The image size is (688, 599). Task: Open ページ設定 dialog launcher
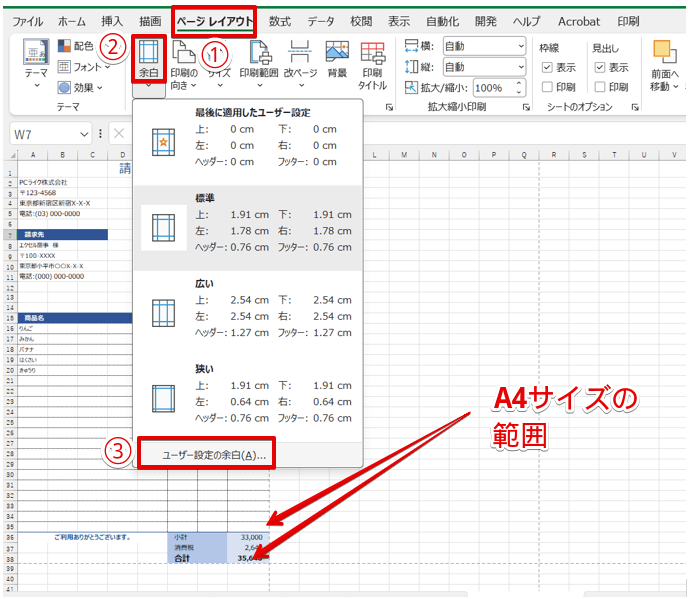point(389,107)
